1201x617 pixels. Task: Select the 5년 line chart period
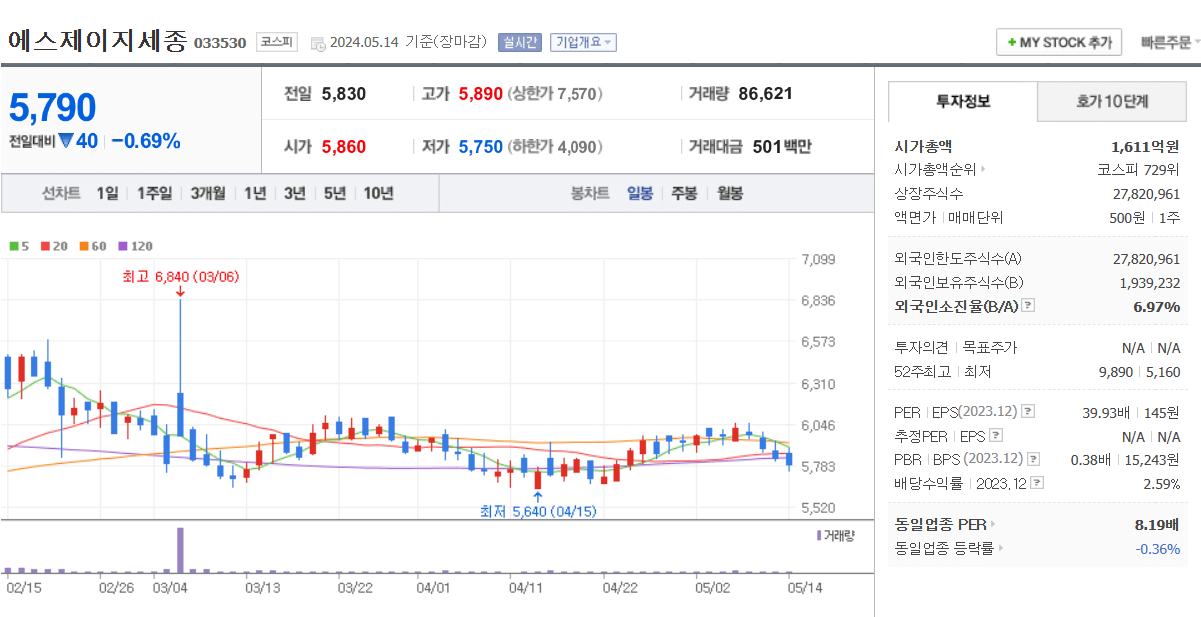(335, 194)
